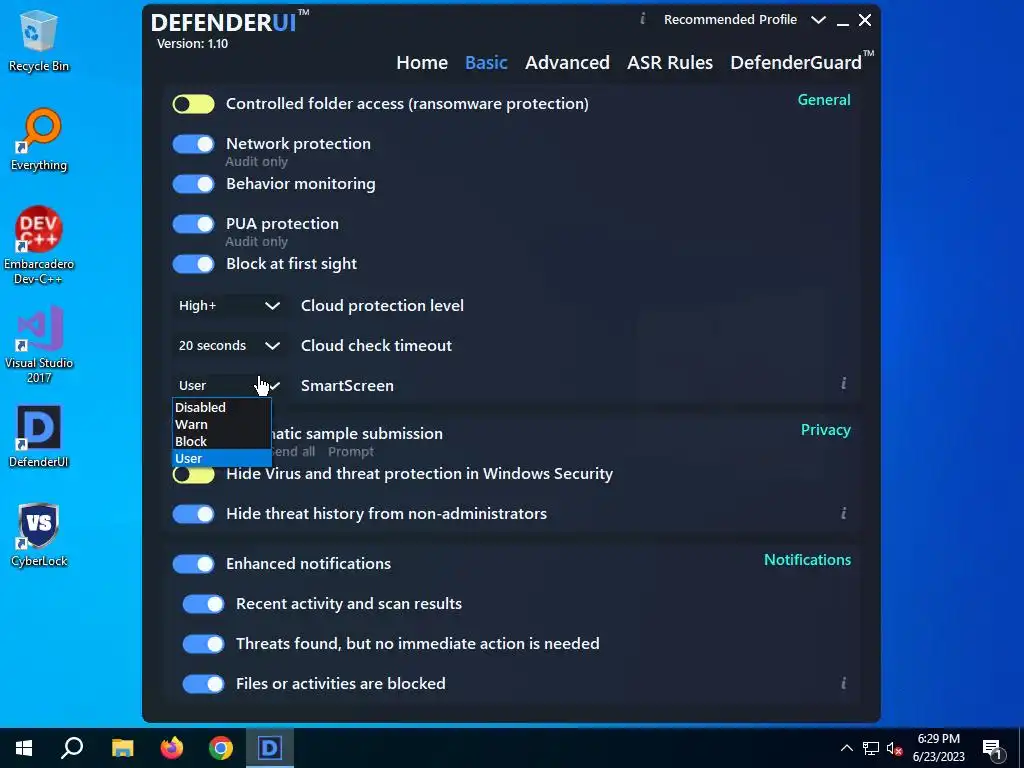The width and height of the screenshot is (1024, 768).
Task: Click the Version: 1.10 text
Action: point(192,44)
